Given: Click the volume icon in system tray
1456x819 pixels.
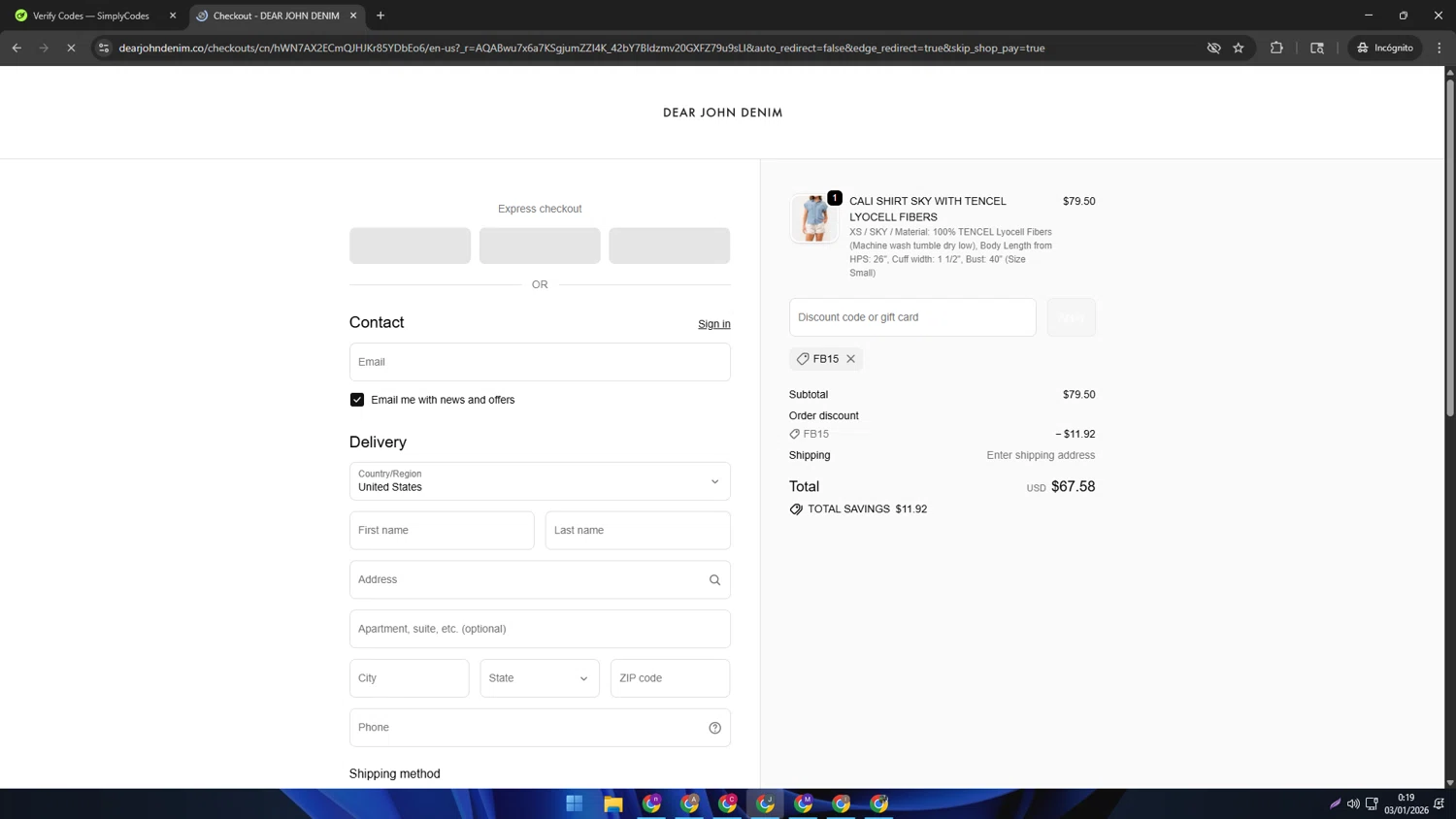Looking at the screenshot, I should pyautogui.click(x=1353, y=803).
